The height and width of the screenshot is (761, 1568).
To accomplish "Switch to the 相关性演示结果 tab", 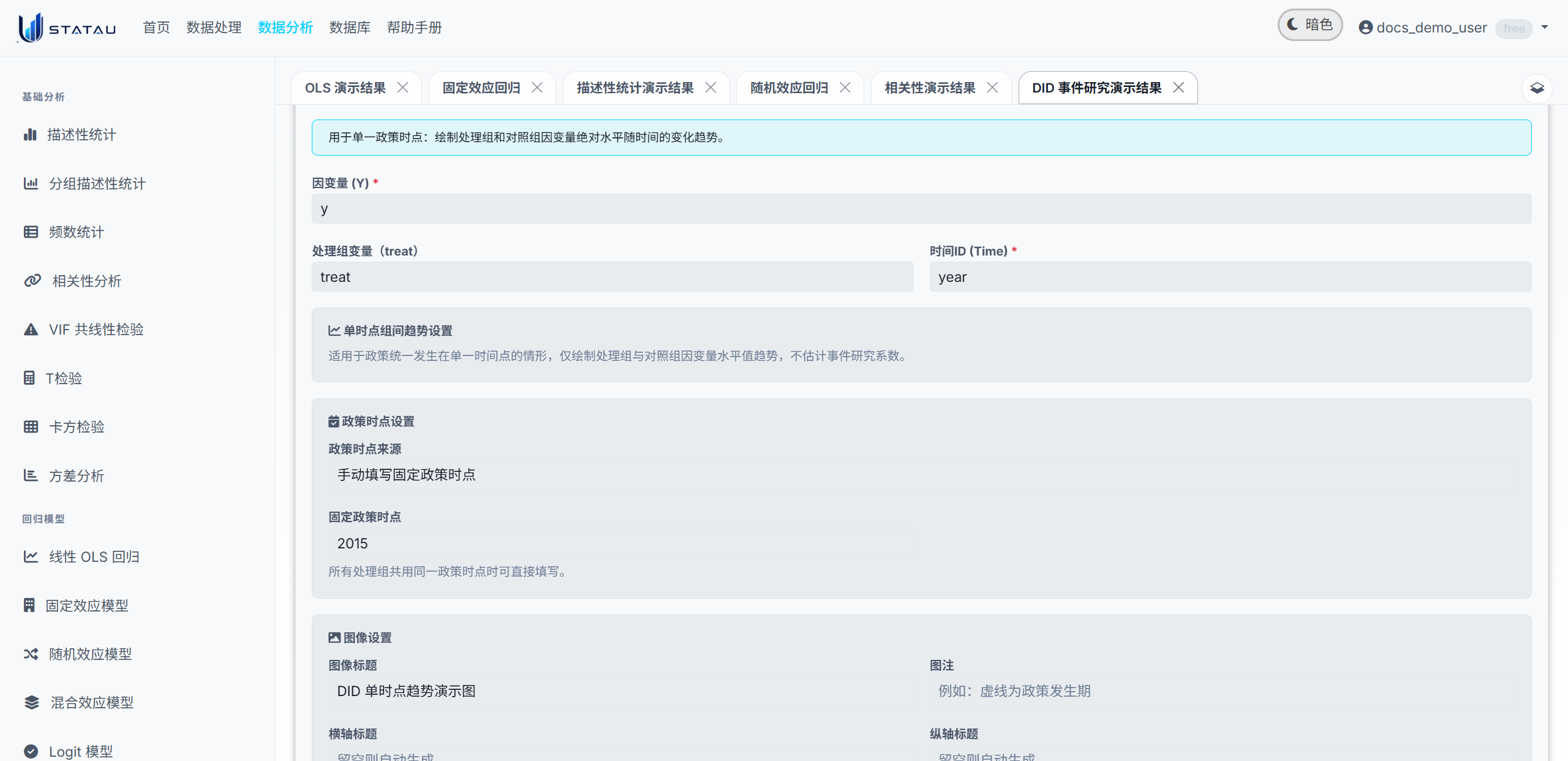I will (930, 88).
